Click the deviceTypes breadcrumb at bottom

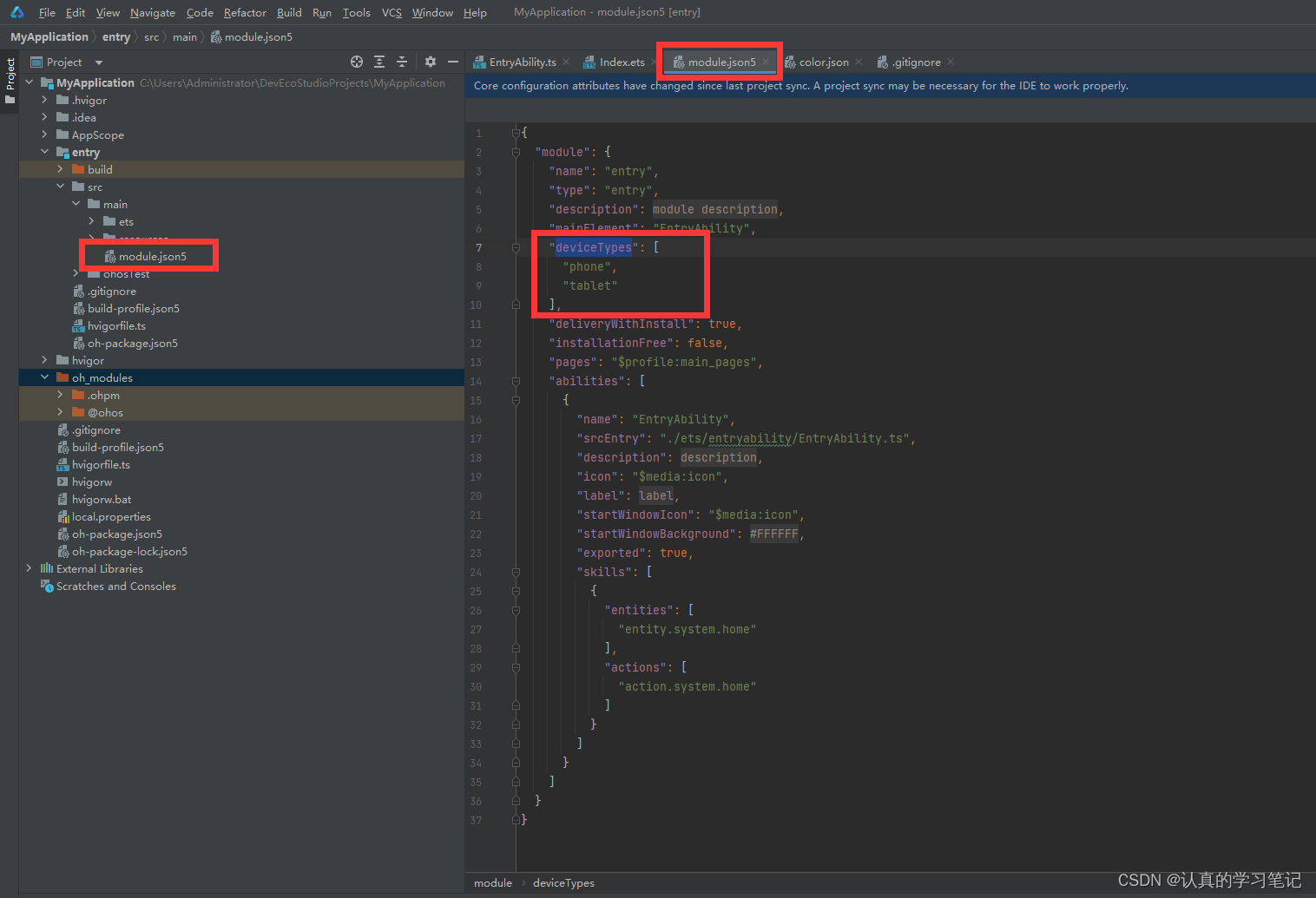(x=563, y=882)
